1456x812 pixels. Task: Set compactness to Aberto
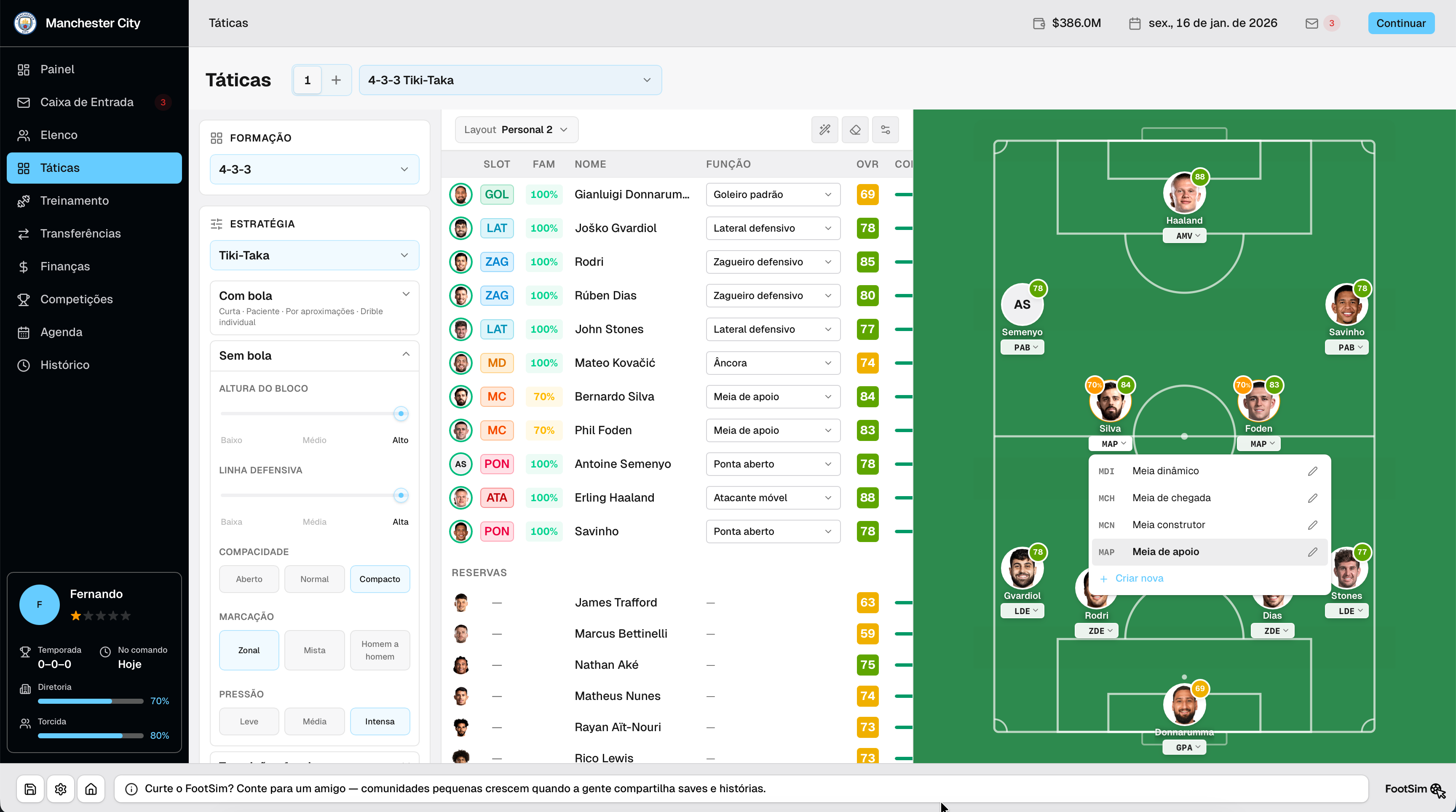(x=249, y=579)
